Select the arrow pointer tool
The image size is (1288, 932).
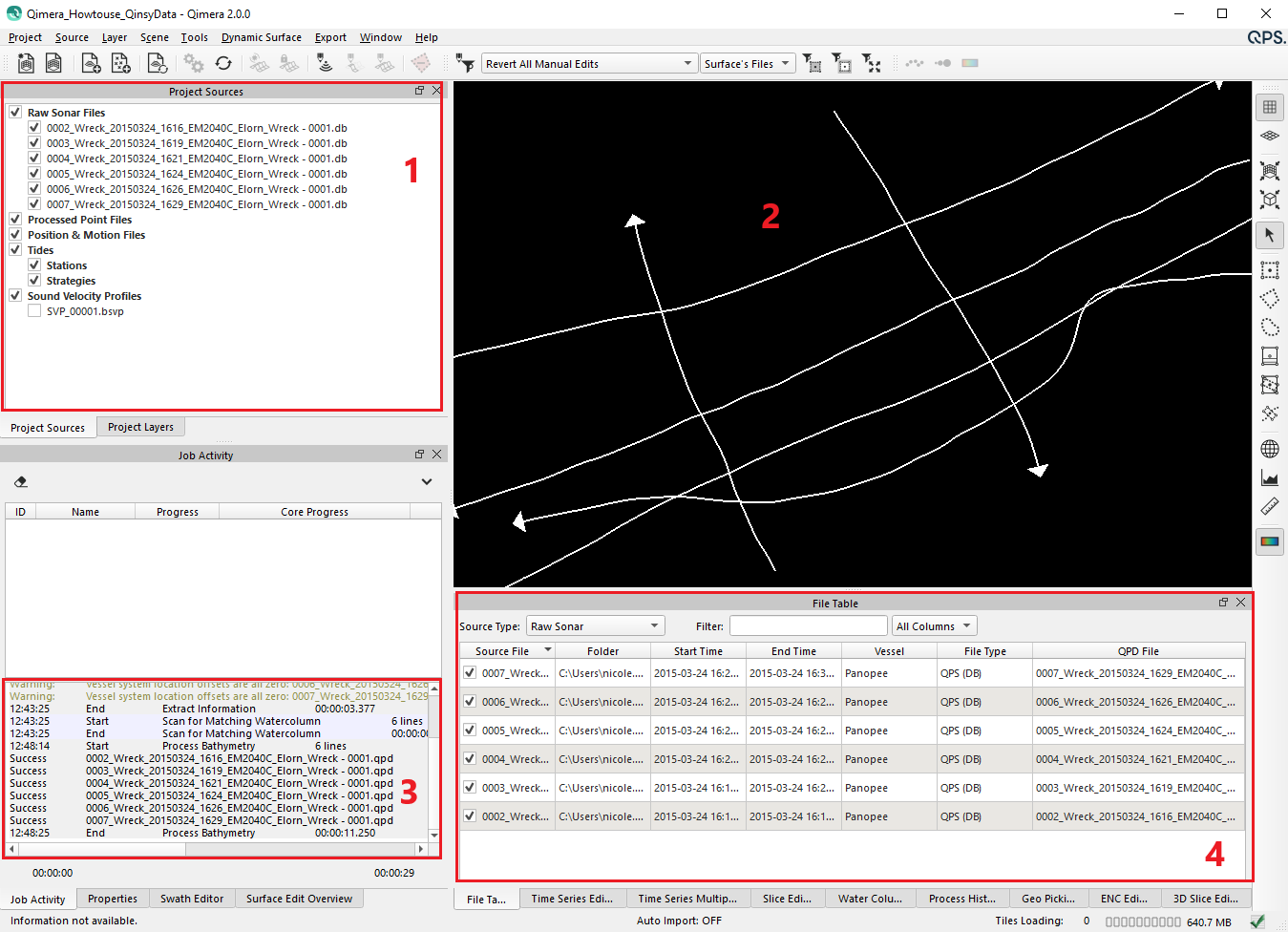point(1269,235)
